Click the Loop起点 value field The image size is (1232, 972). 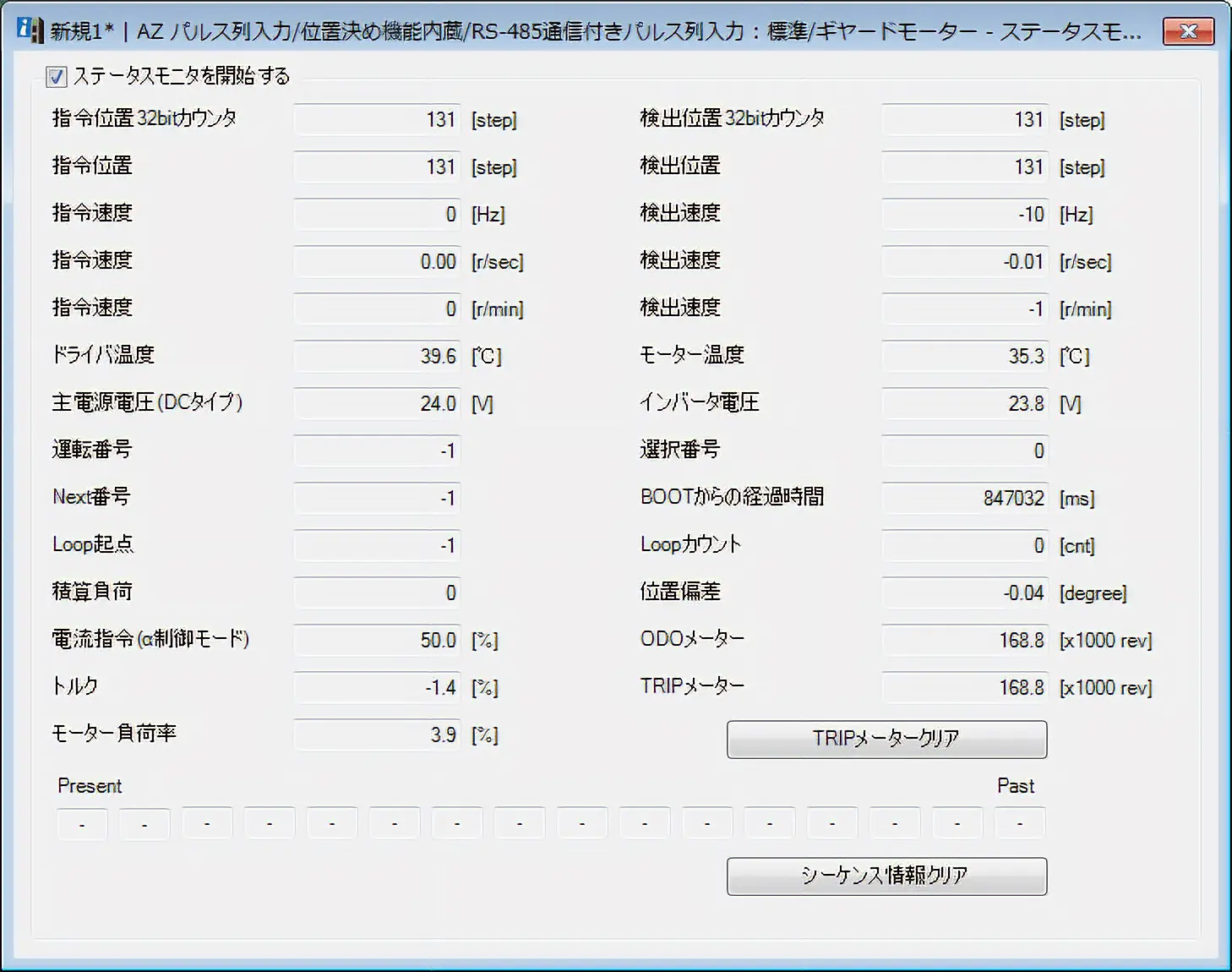click(x=377, y=546)
